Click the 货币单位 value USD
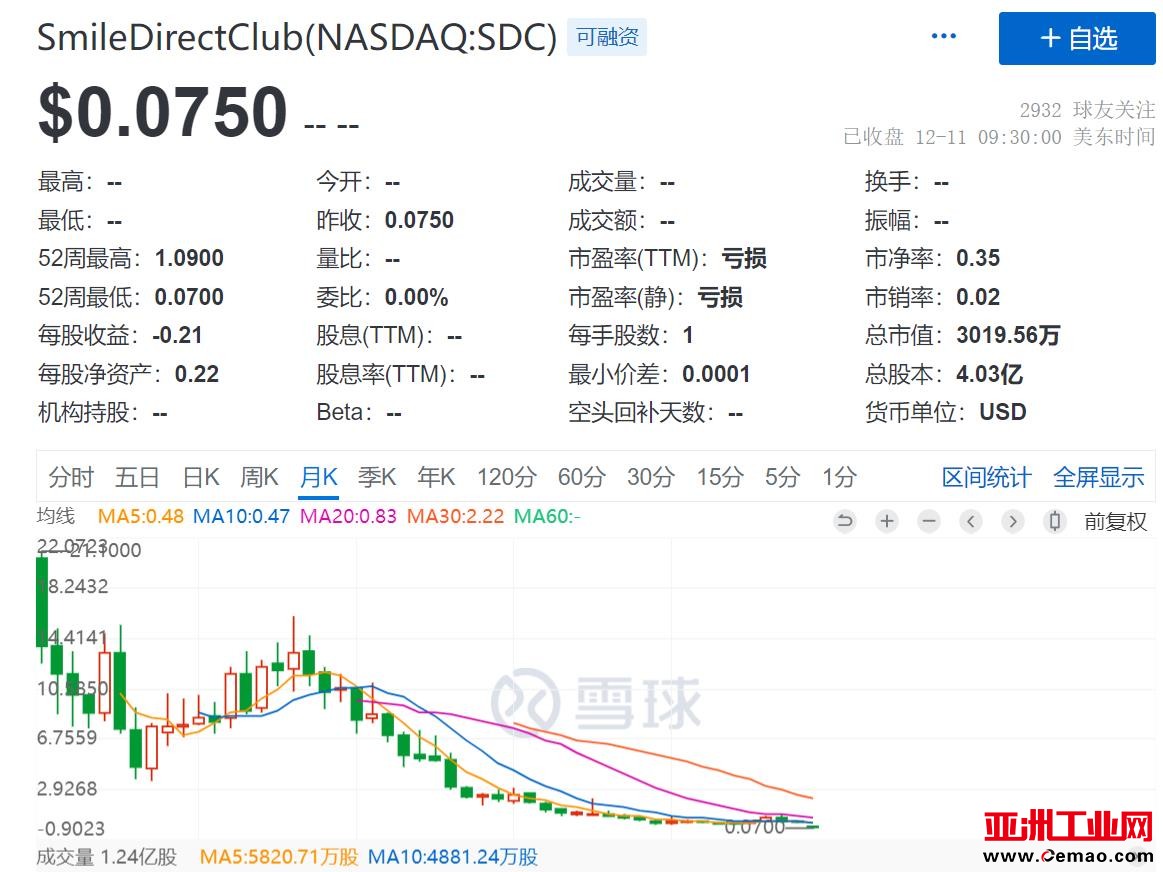The width and height of the screenshot is (1163, 872). point(1003,412)
